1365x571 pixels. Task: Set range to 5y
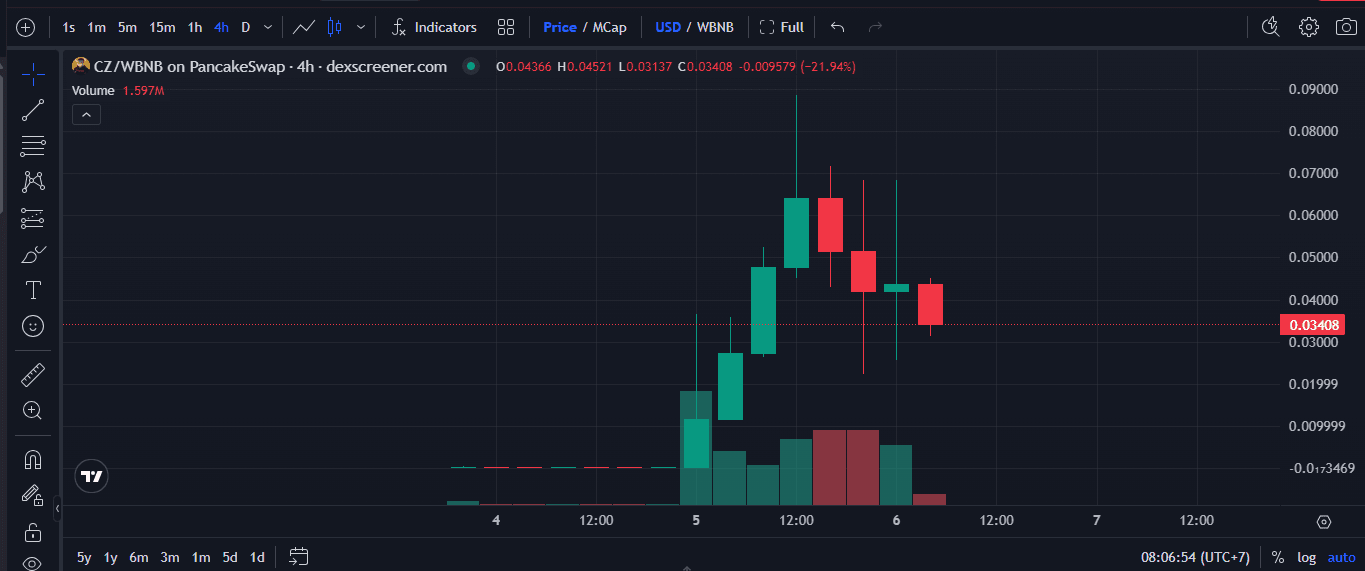(84, 557)
